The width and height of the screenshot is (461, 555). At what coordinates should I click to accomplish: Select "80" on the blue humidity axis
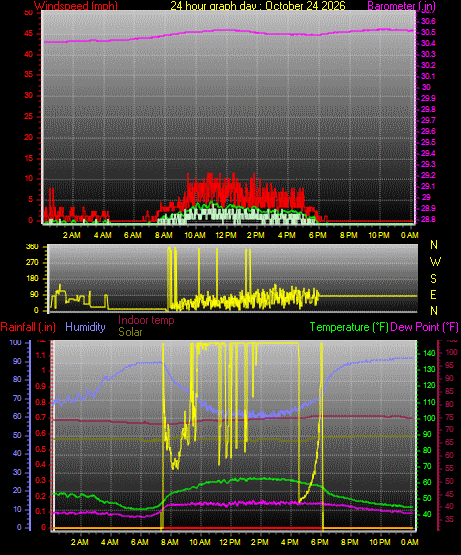17,379
